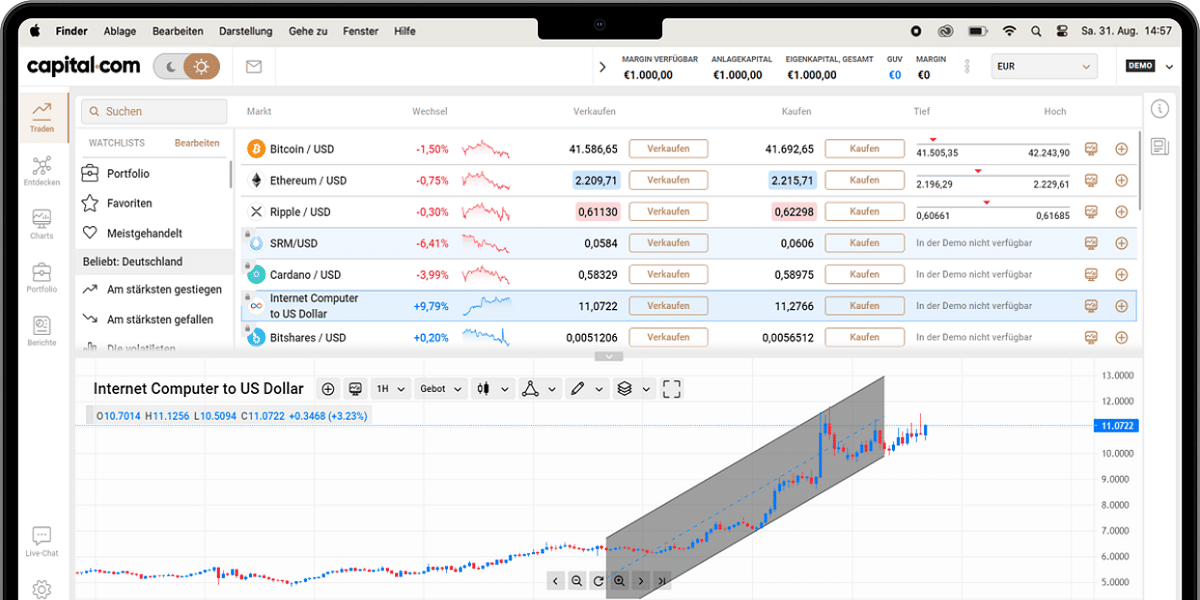The height and width of the screenshot is (600, 1200).
Task: Open the Traden sidebar section
Action: point(42,117)
